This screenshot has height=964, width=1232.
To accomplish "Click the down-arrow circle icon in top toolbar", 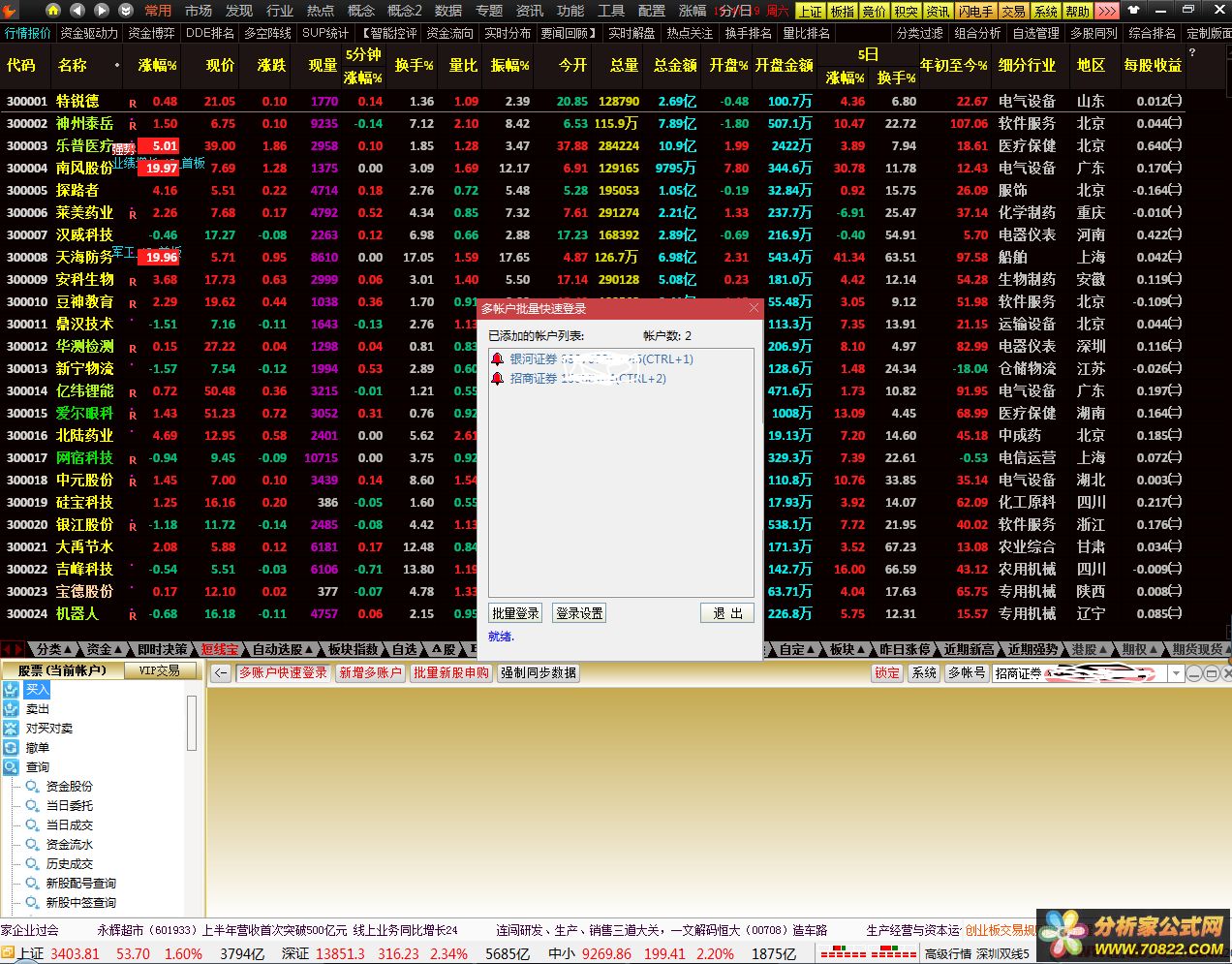I will 125,10.
